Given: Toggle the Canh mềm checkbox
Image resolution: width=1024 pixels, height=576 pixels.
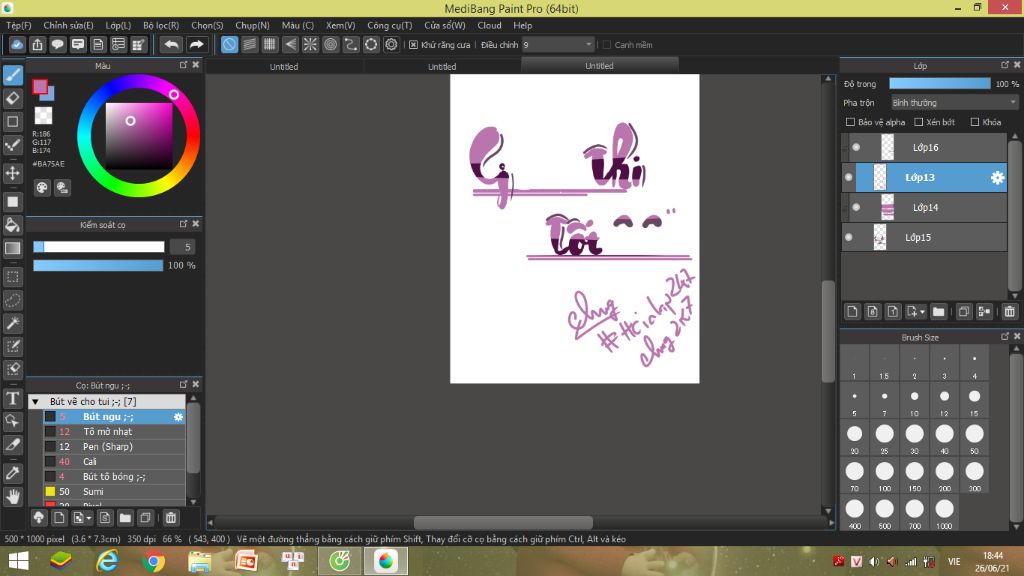Looking at the screenshot, I should point(607,44).
